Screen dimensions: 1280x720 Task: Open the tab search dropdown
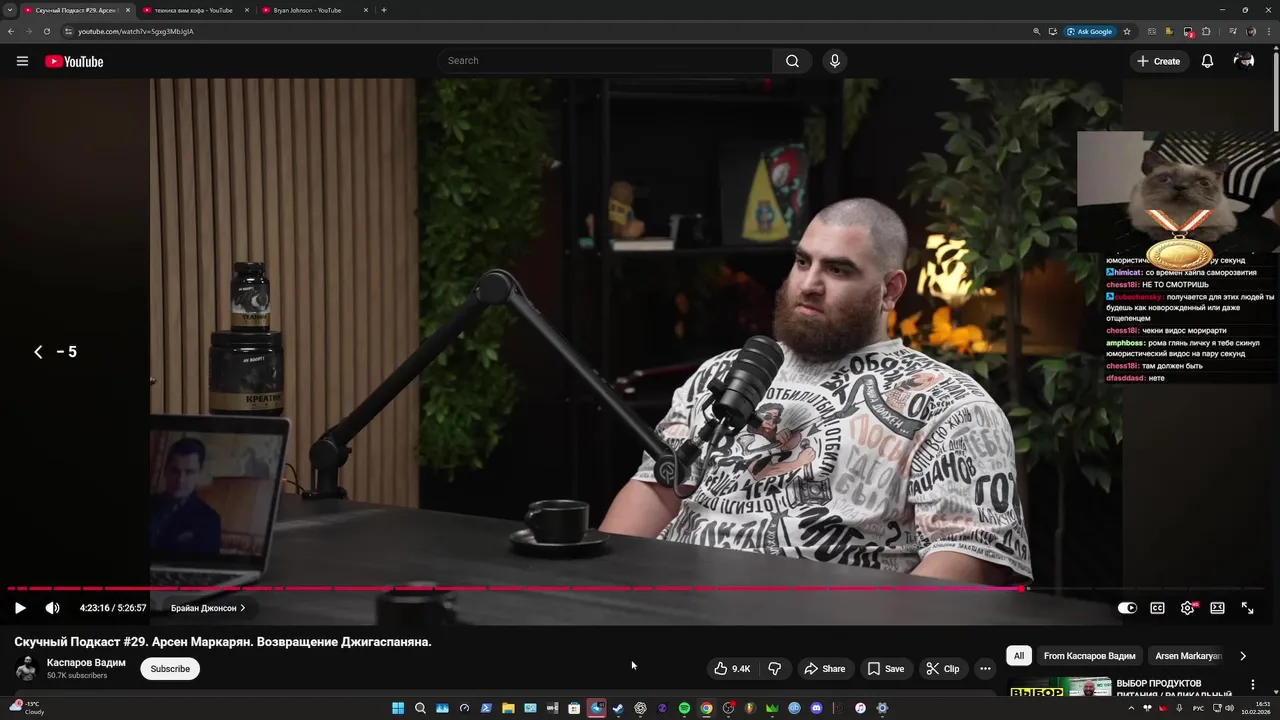(x=10, y=10)
